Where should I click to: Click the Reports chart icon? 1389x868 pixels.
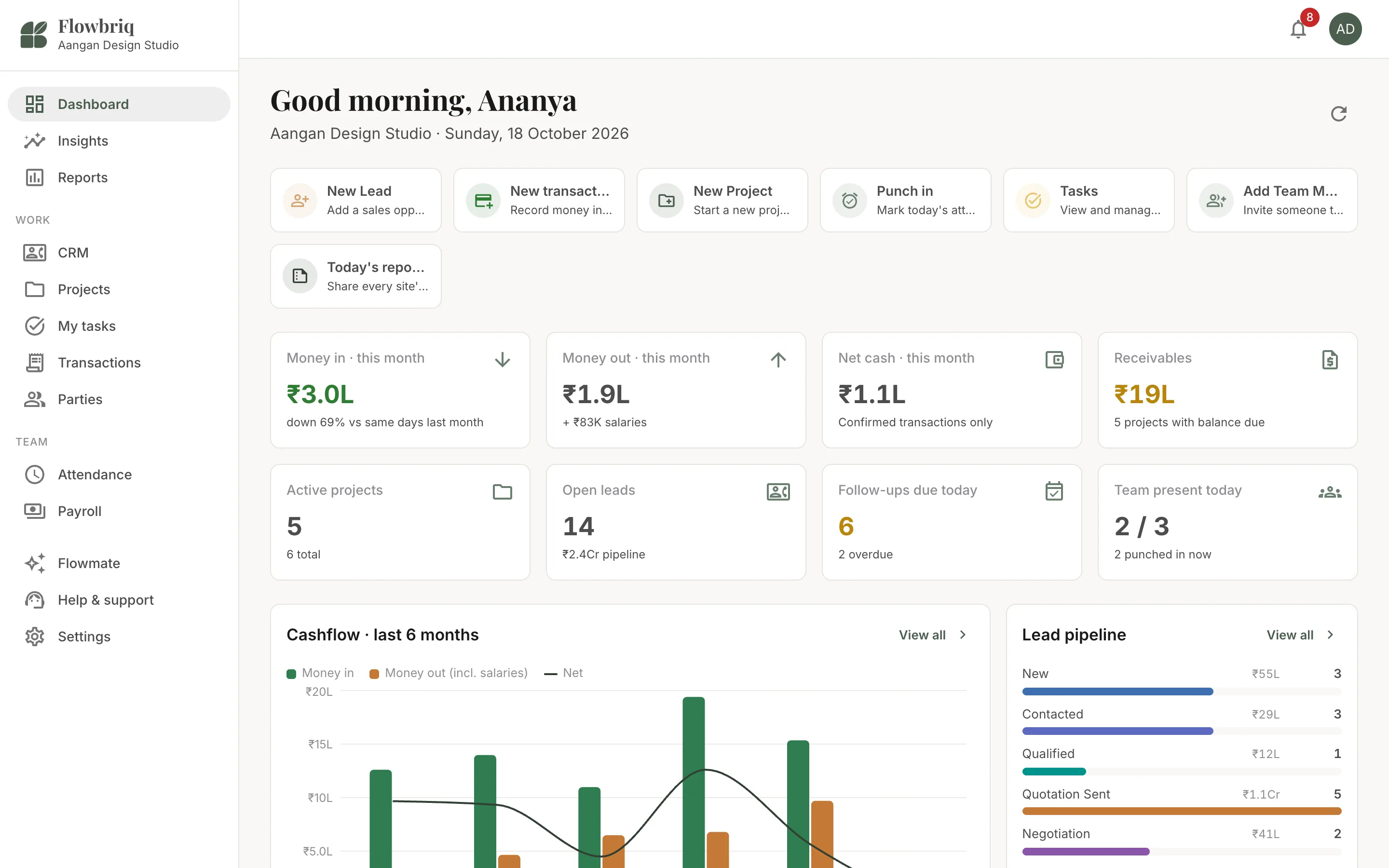tap(34, 177)
